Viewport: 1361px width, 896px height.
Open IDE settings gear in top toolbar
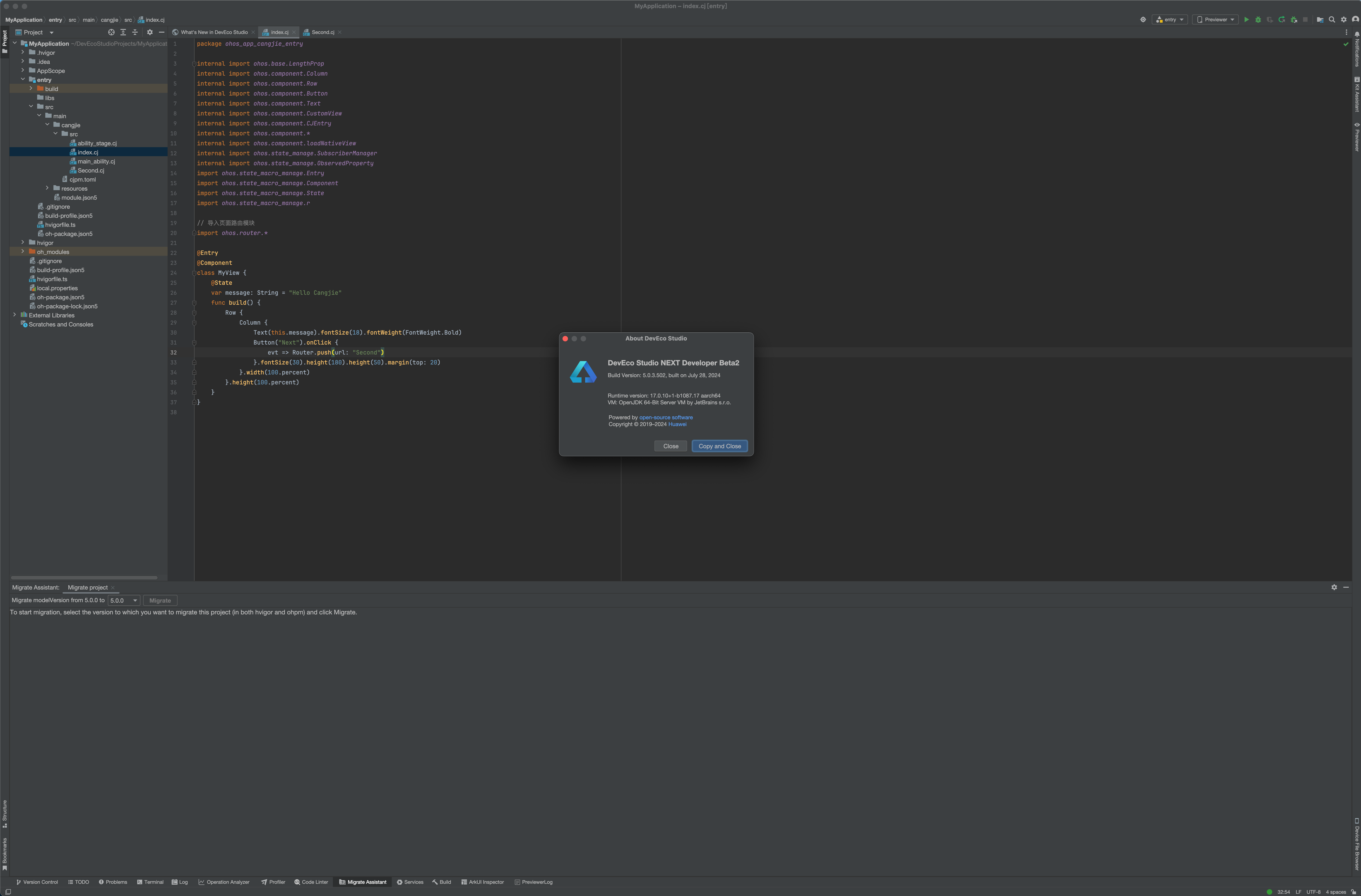pos(1344,19)
